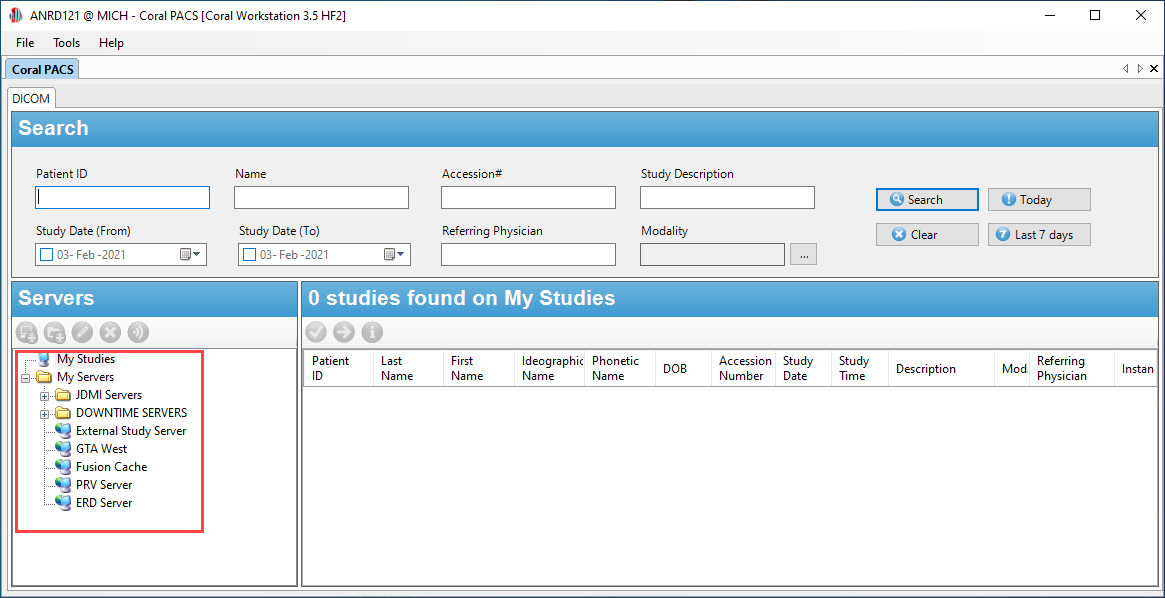Click the right-arrow icon above the studies table
1165x598 pixels.
click(x=344, y=332)
